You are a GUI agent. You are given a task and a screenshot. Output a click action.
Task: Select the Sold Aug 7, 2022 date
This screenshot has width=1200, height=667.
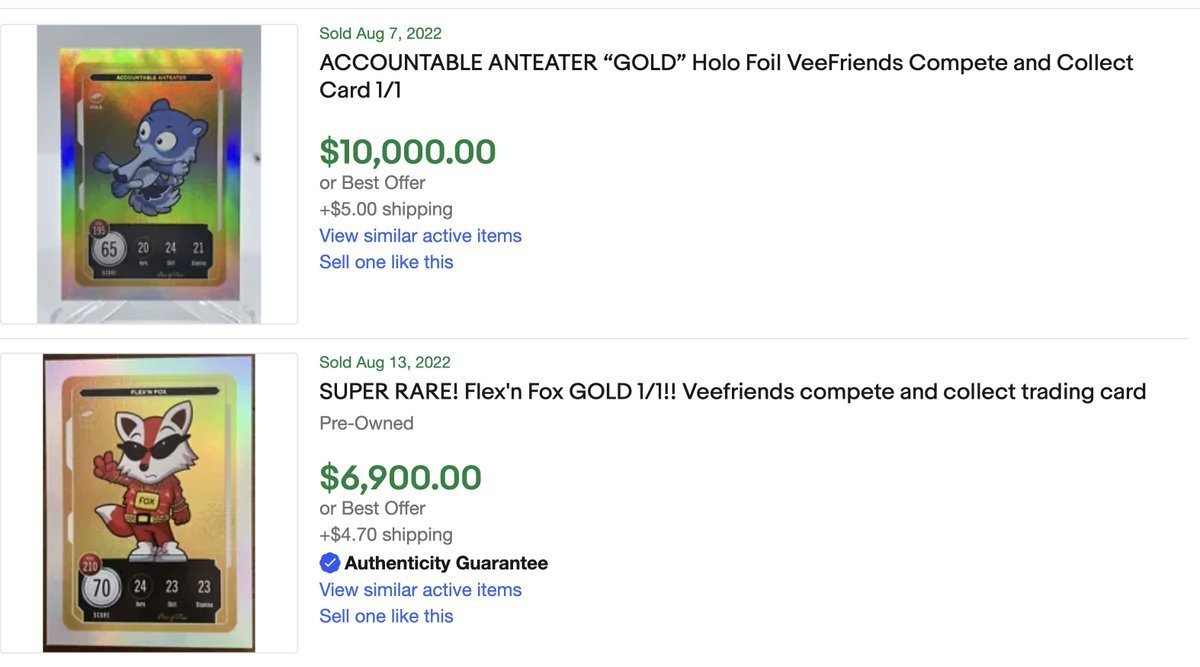pos(380,34)
